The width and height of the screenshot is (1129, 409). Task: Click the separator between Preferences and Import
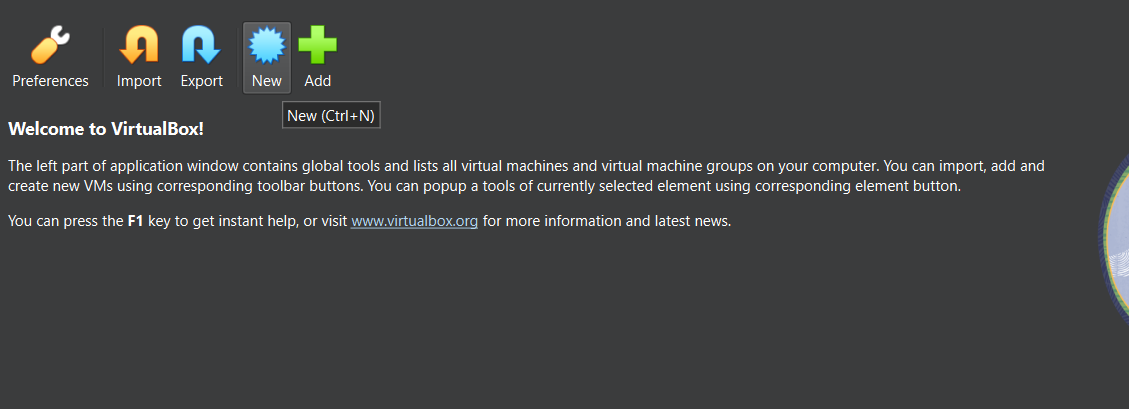(104, 58)
